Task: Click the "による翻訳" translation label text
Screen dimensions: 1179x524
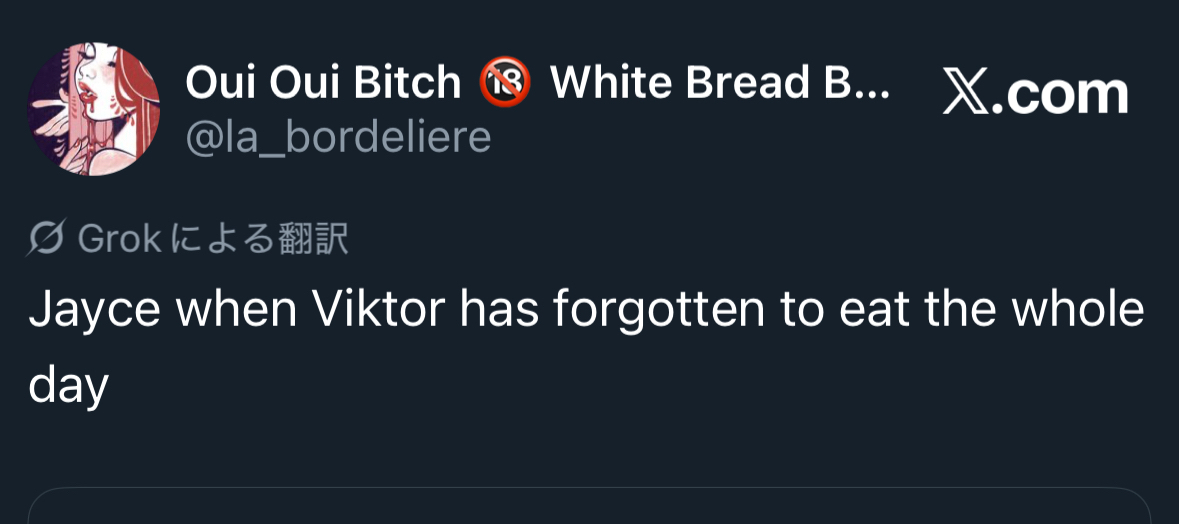Action: (260, 239)
